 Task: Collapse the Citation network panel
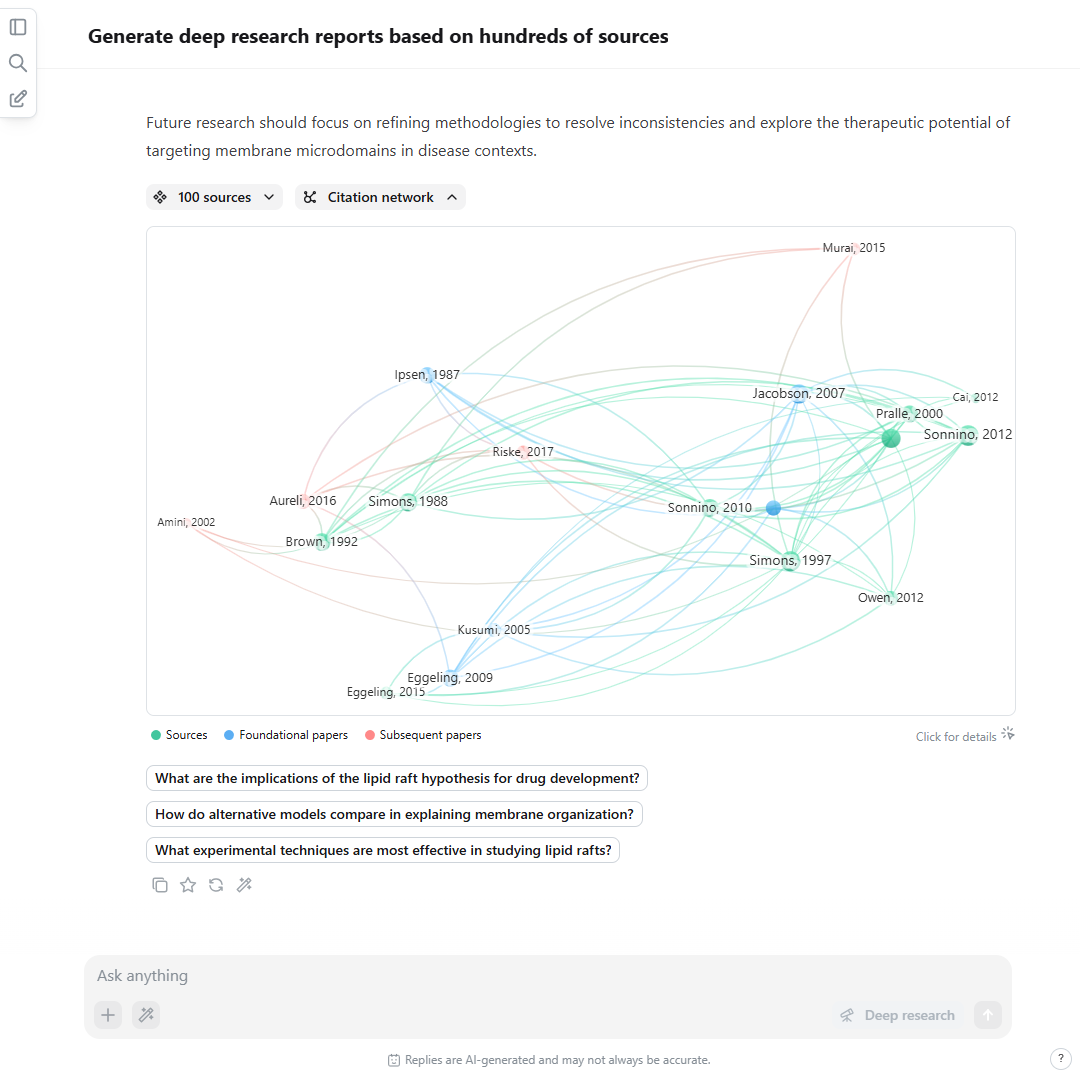380,197
